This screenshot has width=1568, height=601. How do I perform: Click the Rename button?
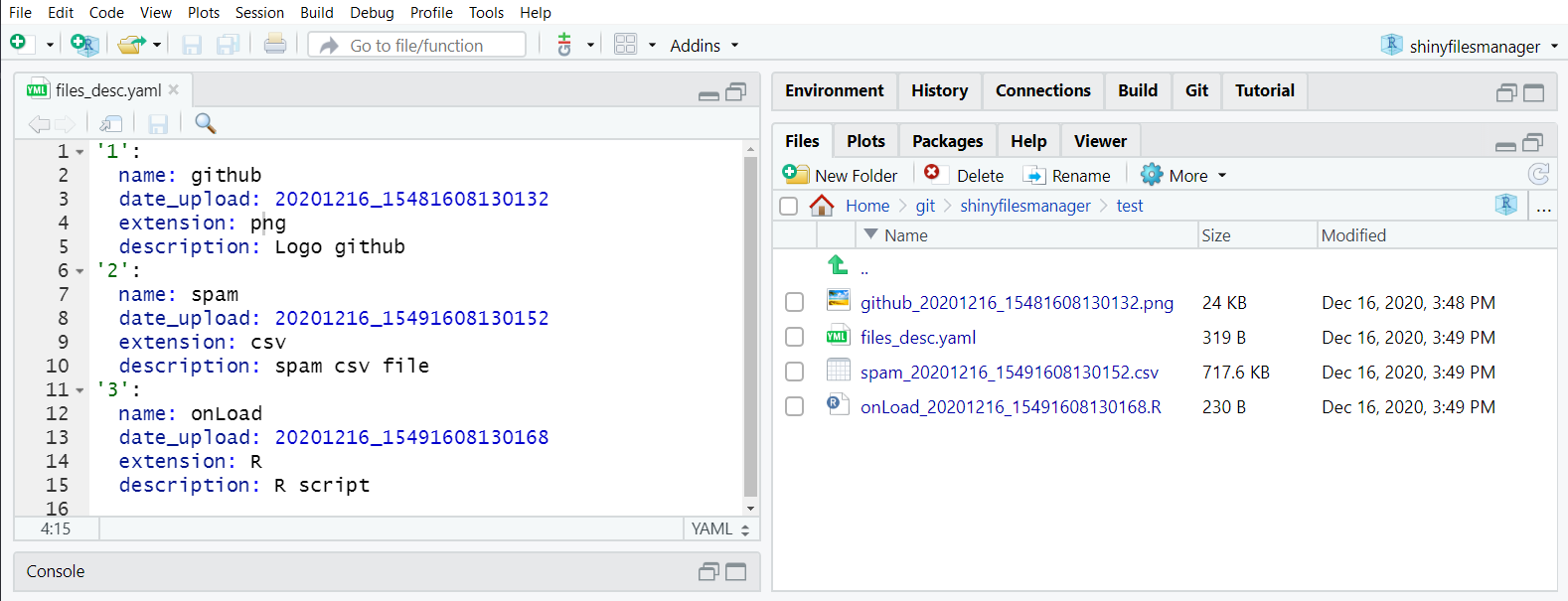(1068, 176)
